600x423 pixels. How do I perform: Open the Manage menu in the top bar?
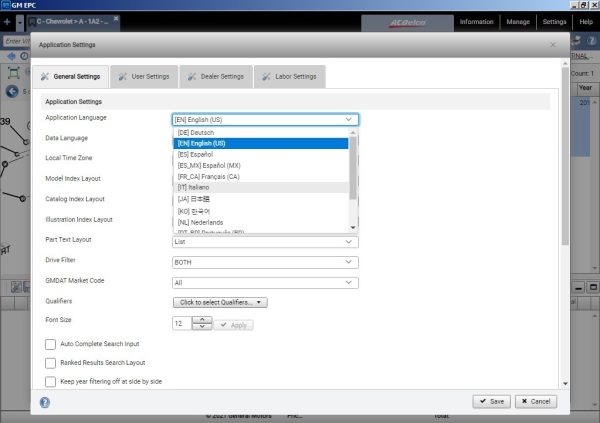coord(518,22)
